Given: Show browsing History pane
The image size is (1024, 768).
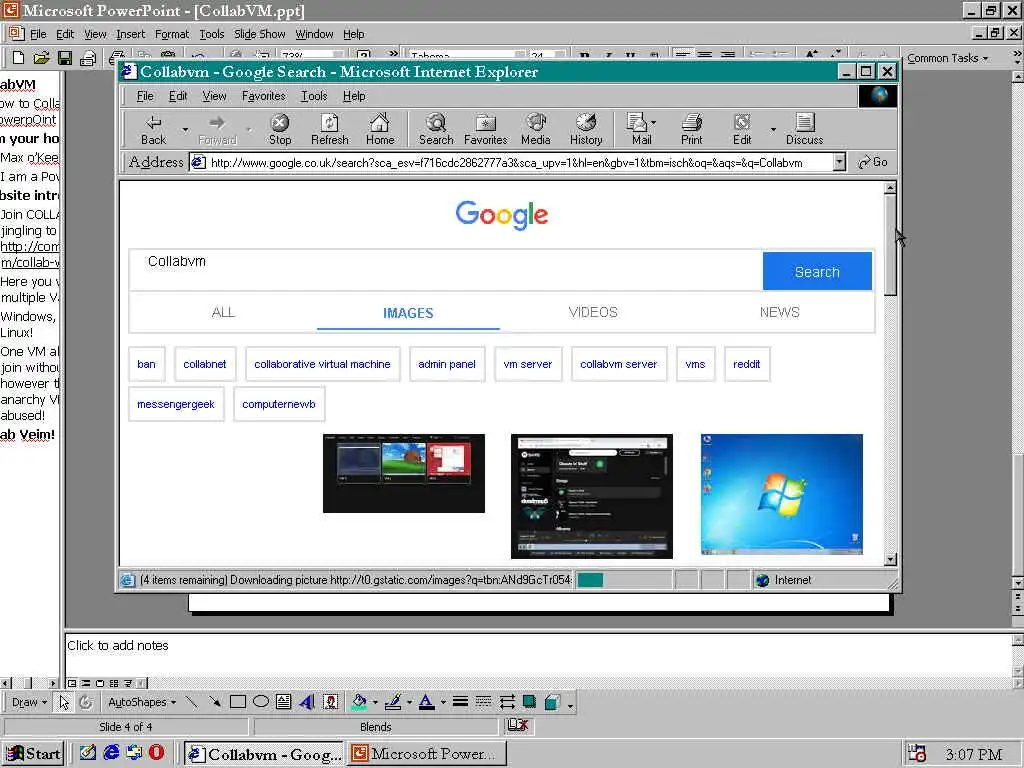Looking at the screenshot, I should coord(586,129).
